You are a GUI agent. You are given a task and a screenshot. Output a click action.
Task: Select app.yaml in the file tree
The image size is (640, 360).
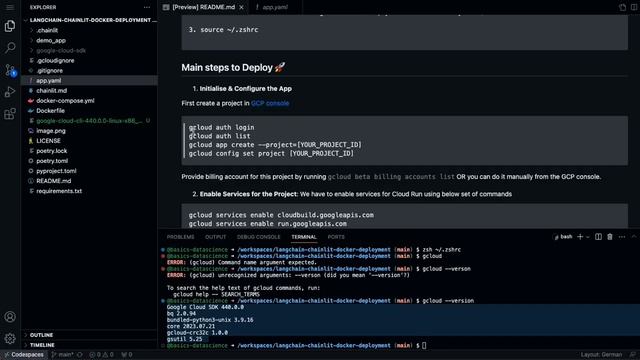(90, 80)
